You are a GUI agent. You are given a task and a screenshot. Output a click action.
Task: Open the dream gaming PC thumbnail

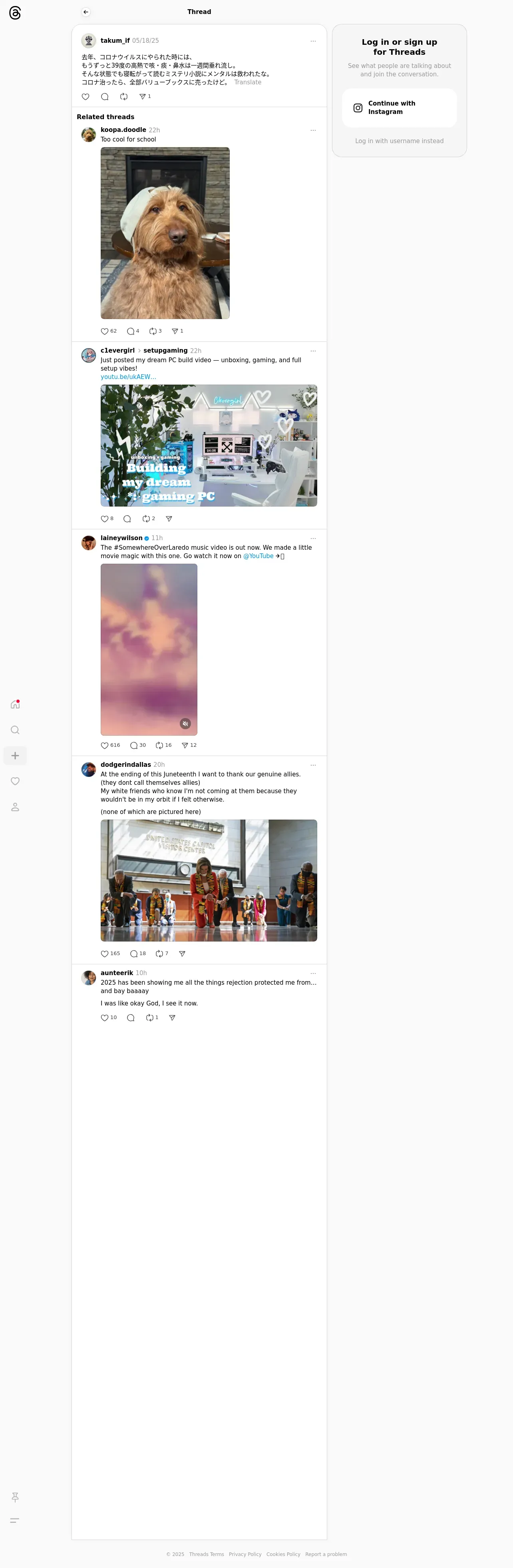pyautogui.click(x=209, y=445)
